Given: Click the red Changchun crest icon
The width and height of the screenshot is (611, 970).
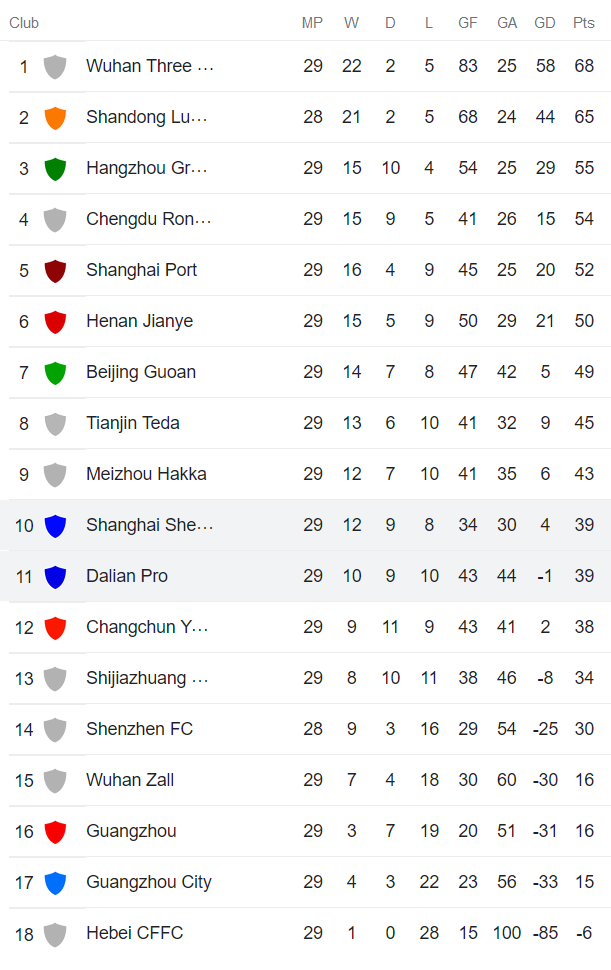Looking at the screenshot, I should tap(55, 626).
